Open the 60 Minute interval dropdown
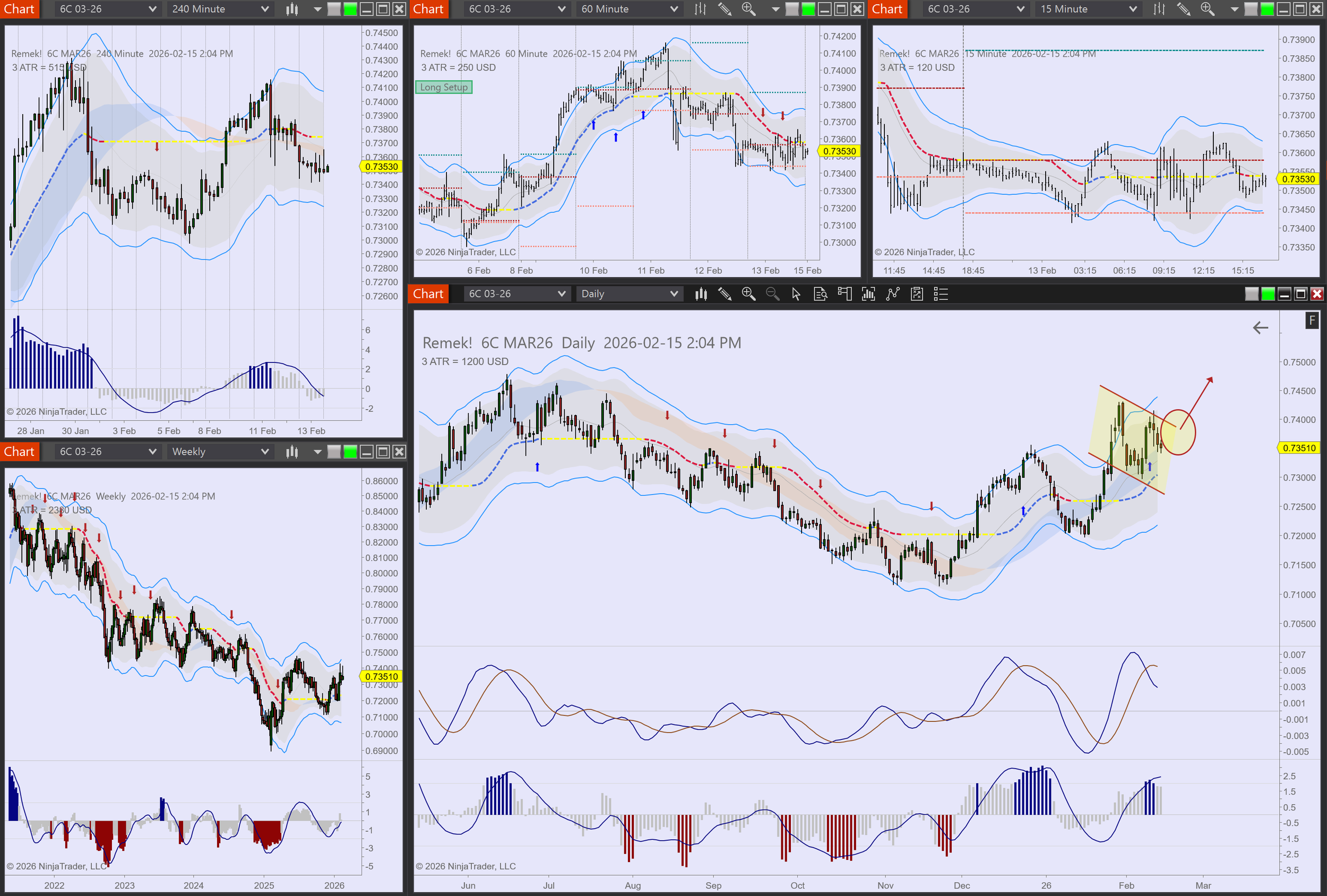Screen dimensions: 1327x896 pyautogui.click(x=628, y=9)
